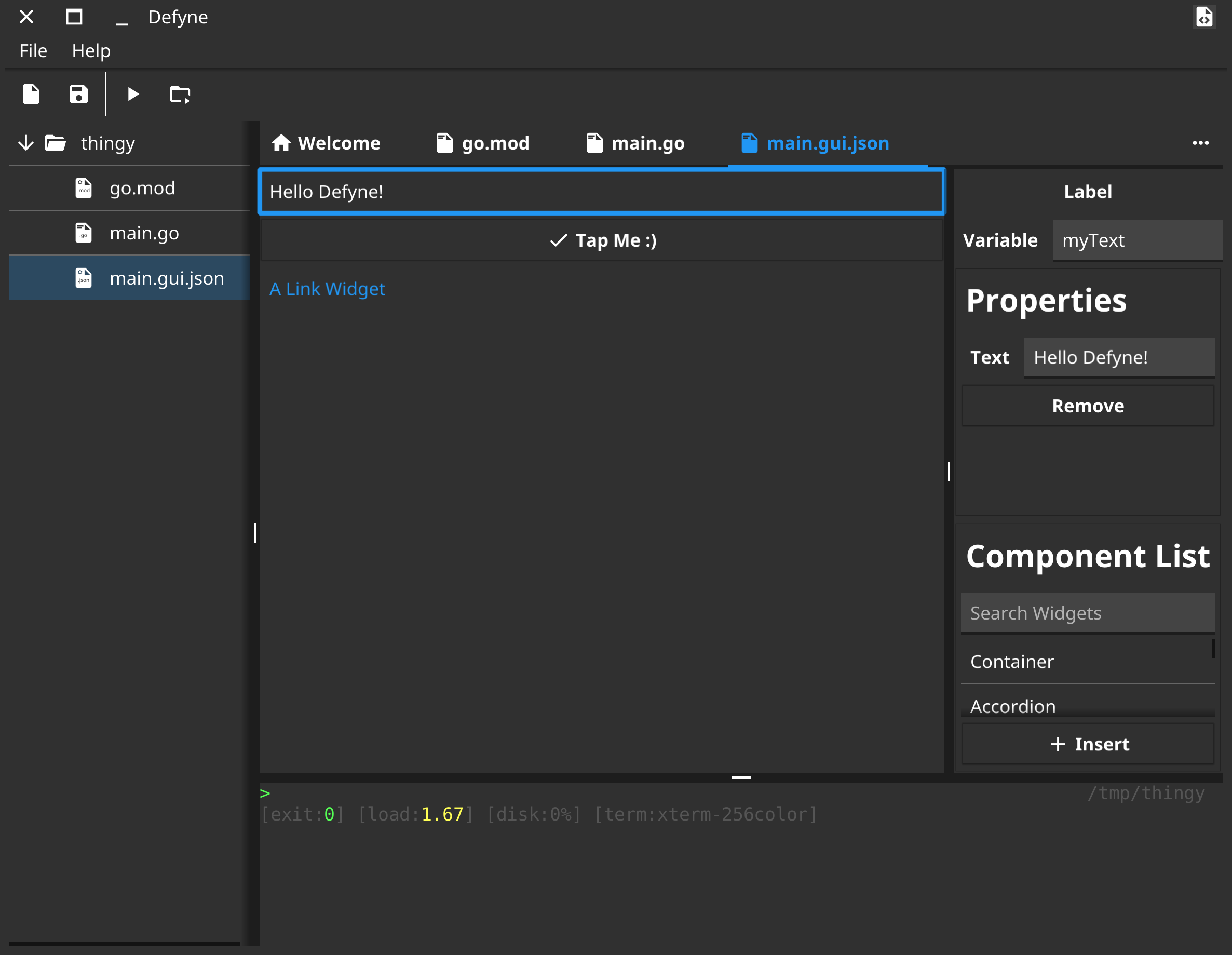
Task: Click the code file icon at top right
Action: [1204, 17]
